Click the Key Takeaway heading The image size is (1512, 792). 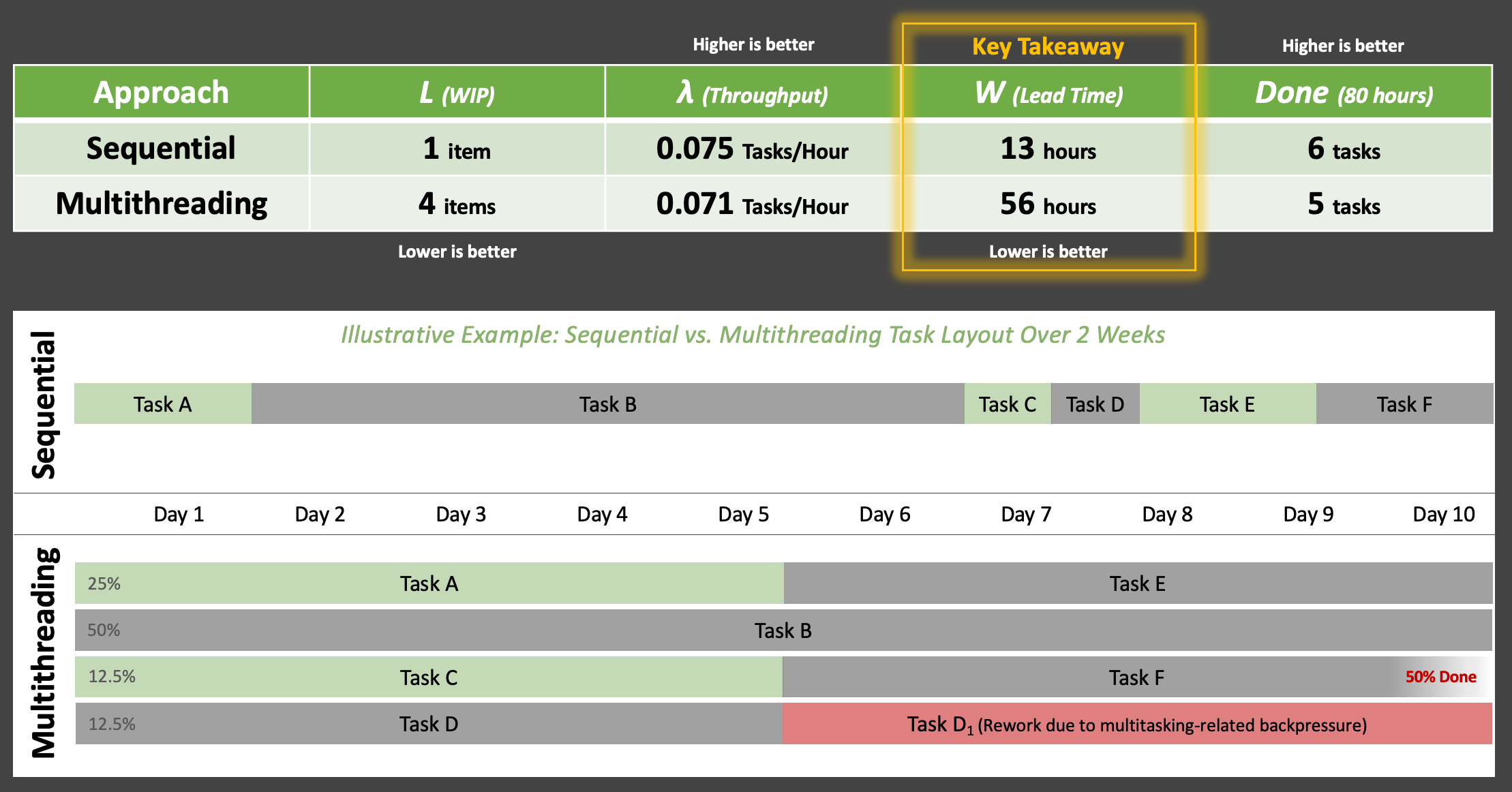(1048, 47)
